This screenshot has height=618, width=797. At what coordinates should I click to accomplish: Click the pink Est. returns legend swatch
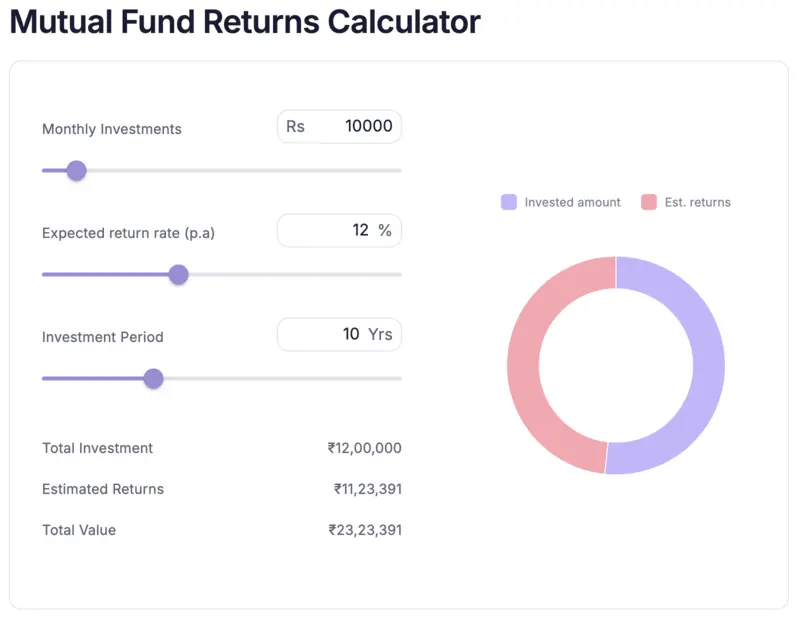pos(648,202)
